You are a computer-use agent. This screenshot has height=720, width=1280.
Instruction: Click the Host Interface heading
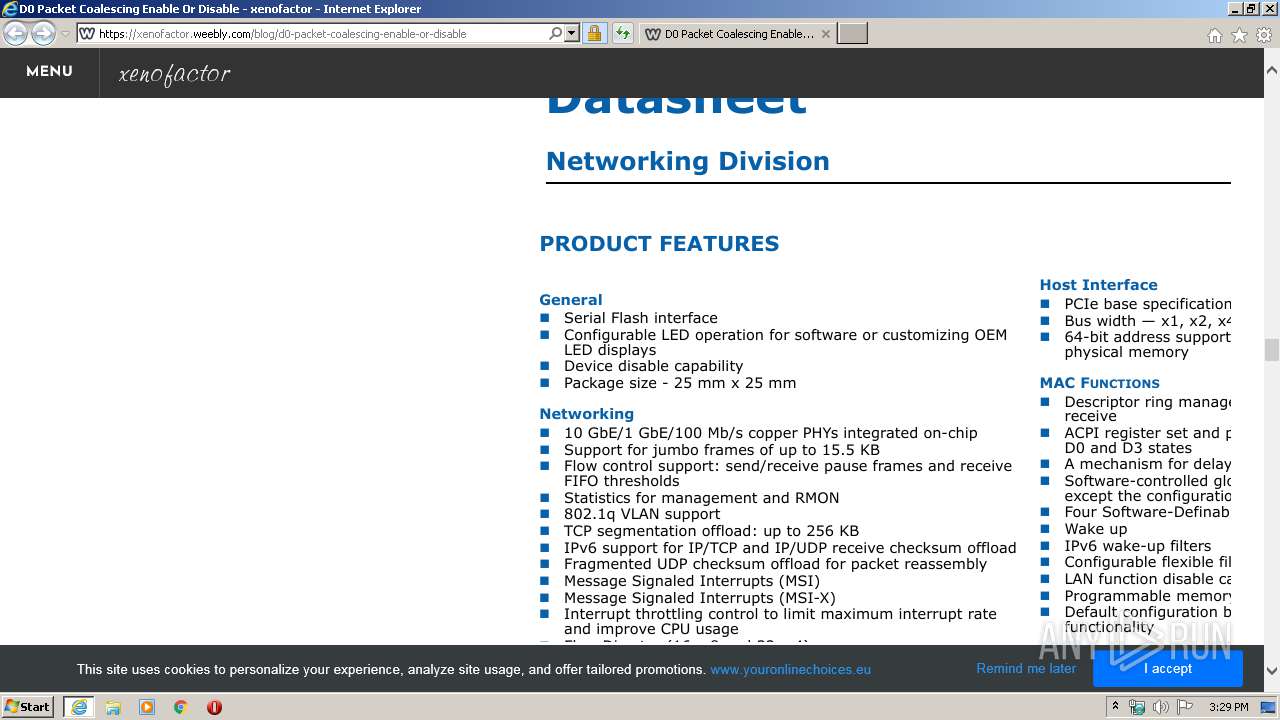[x=1098, y=285]
